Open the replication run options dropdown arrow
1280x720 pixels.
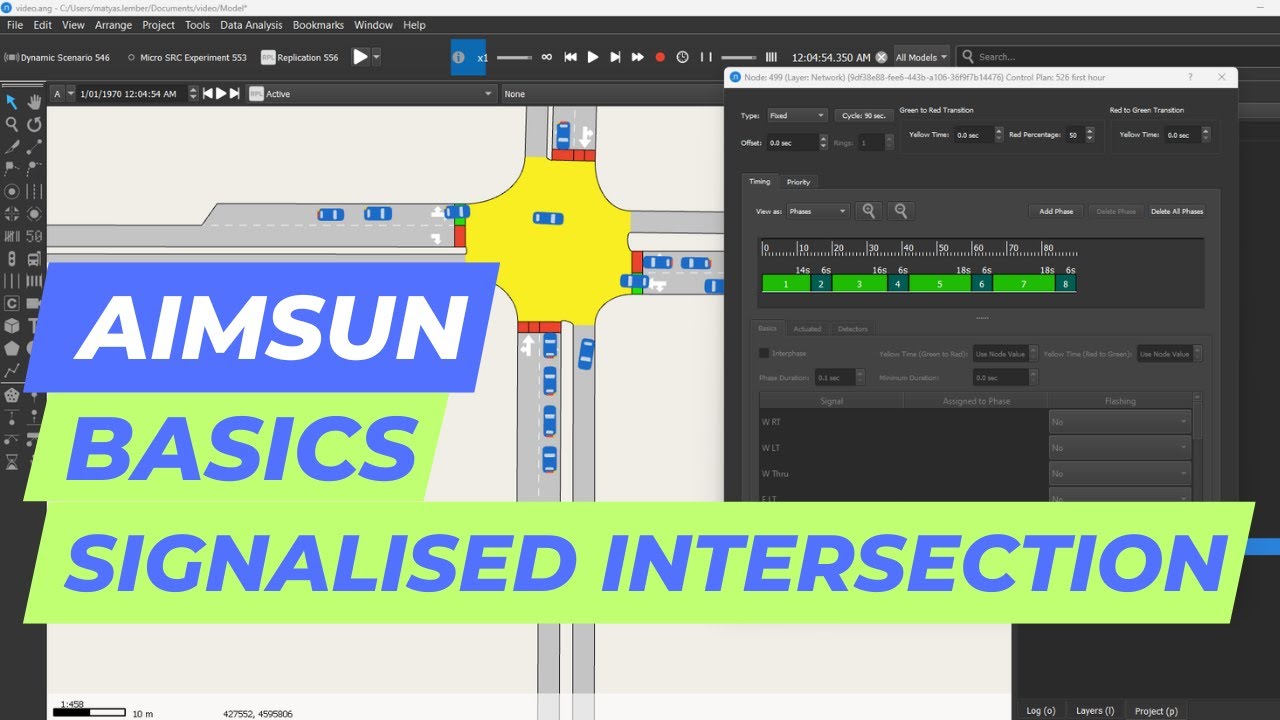pyautogui.click(x=377, y=57)
